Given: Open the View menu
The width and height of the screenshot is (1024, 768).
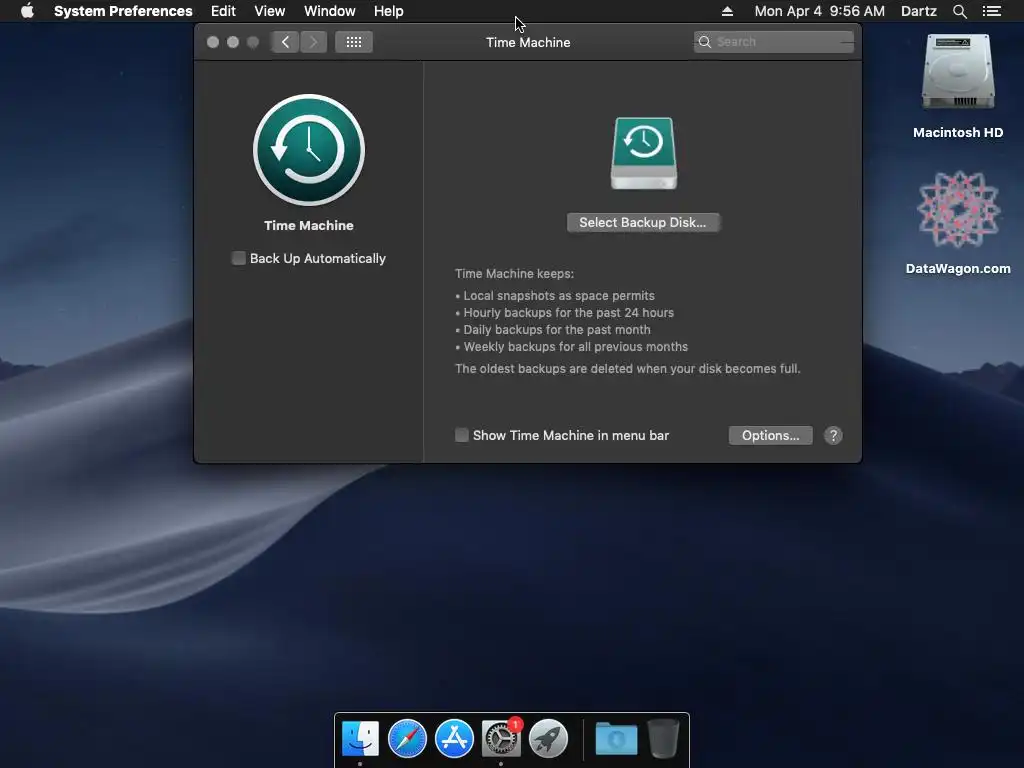Looking at the screenshot, I should [x=270, y=11].
